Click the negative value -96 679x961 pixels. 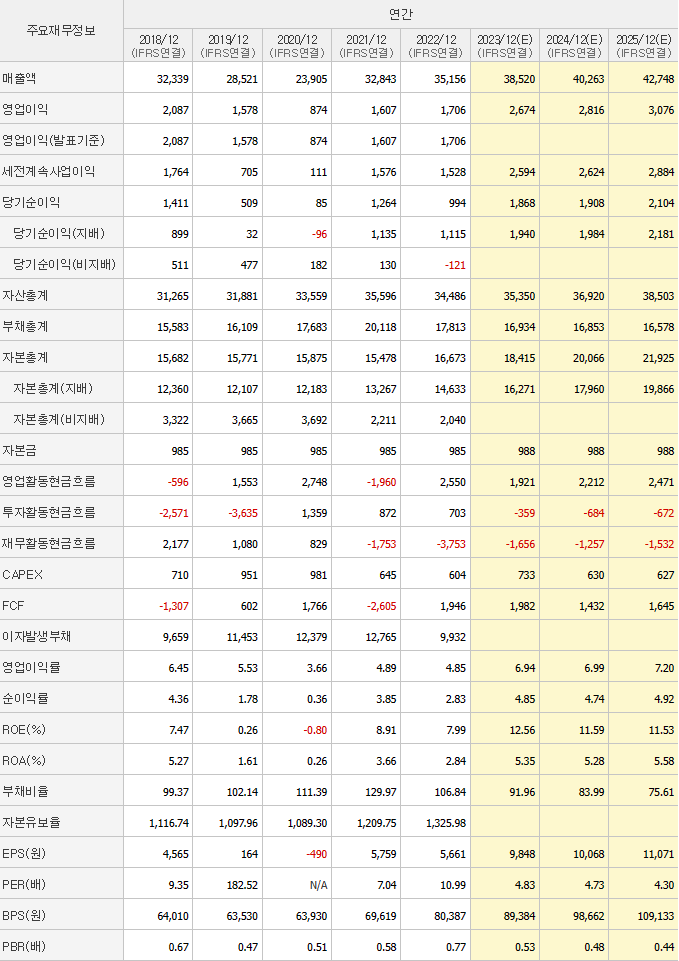[x=319, y=234]
